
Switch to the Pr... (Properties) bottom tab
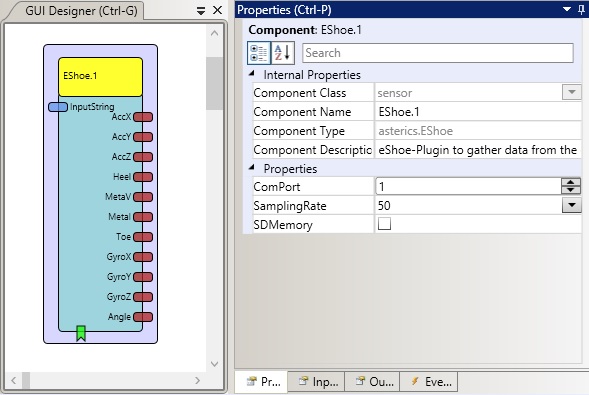262,382
